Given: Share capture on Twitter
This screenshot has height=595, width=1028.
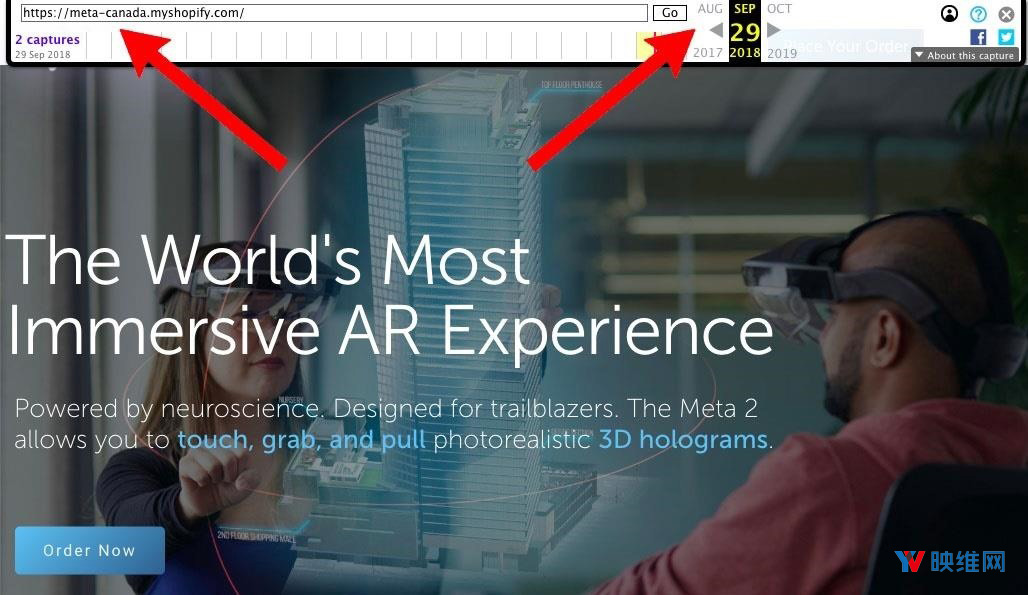Looking at the screenshot, I should point(1006,37).
